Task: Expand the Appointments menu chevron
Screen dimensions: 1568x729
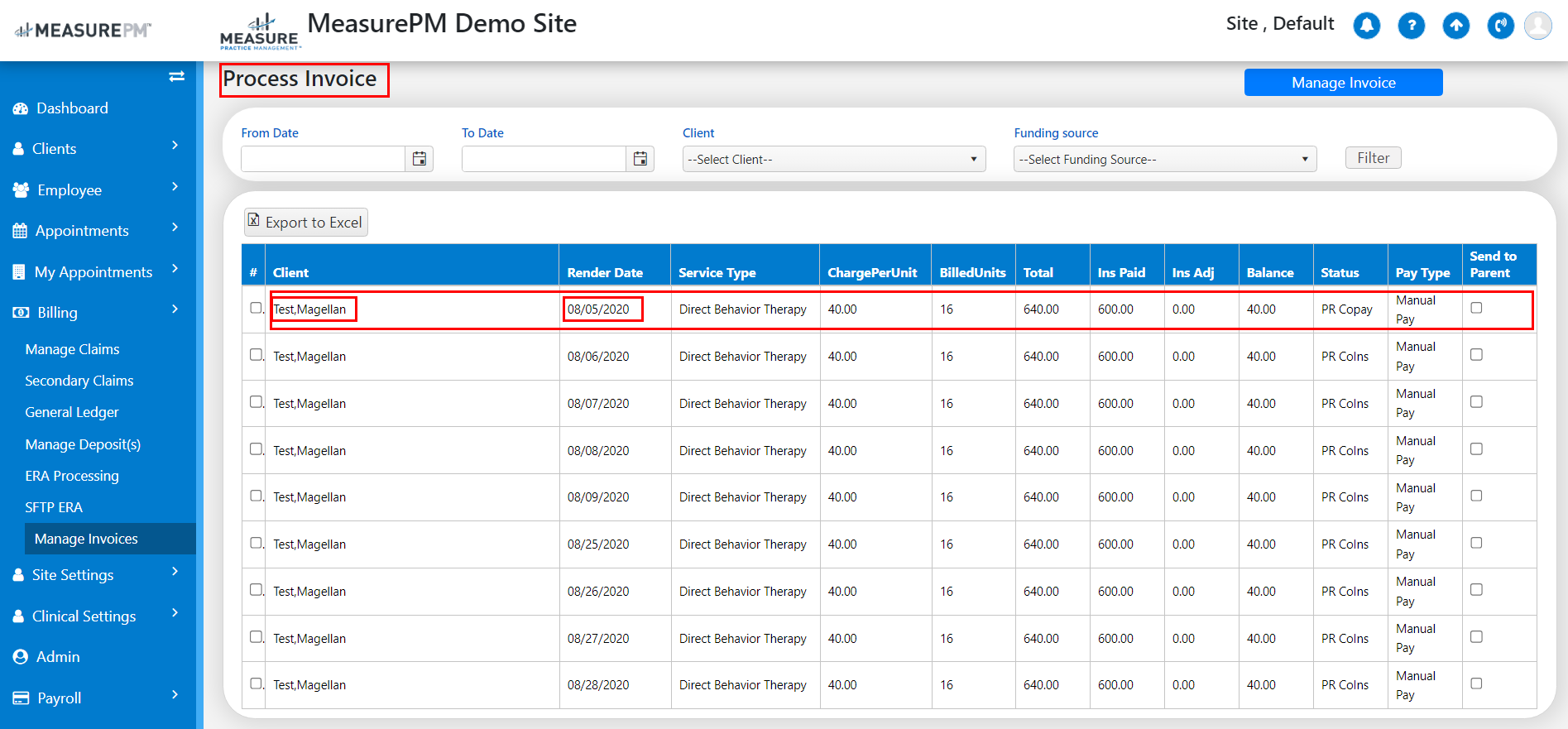Action: (175, 228)
